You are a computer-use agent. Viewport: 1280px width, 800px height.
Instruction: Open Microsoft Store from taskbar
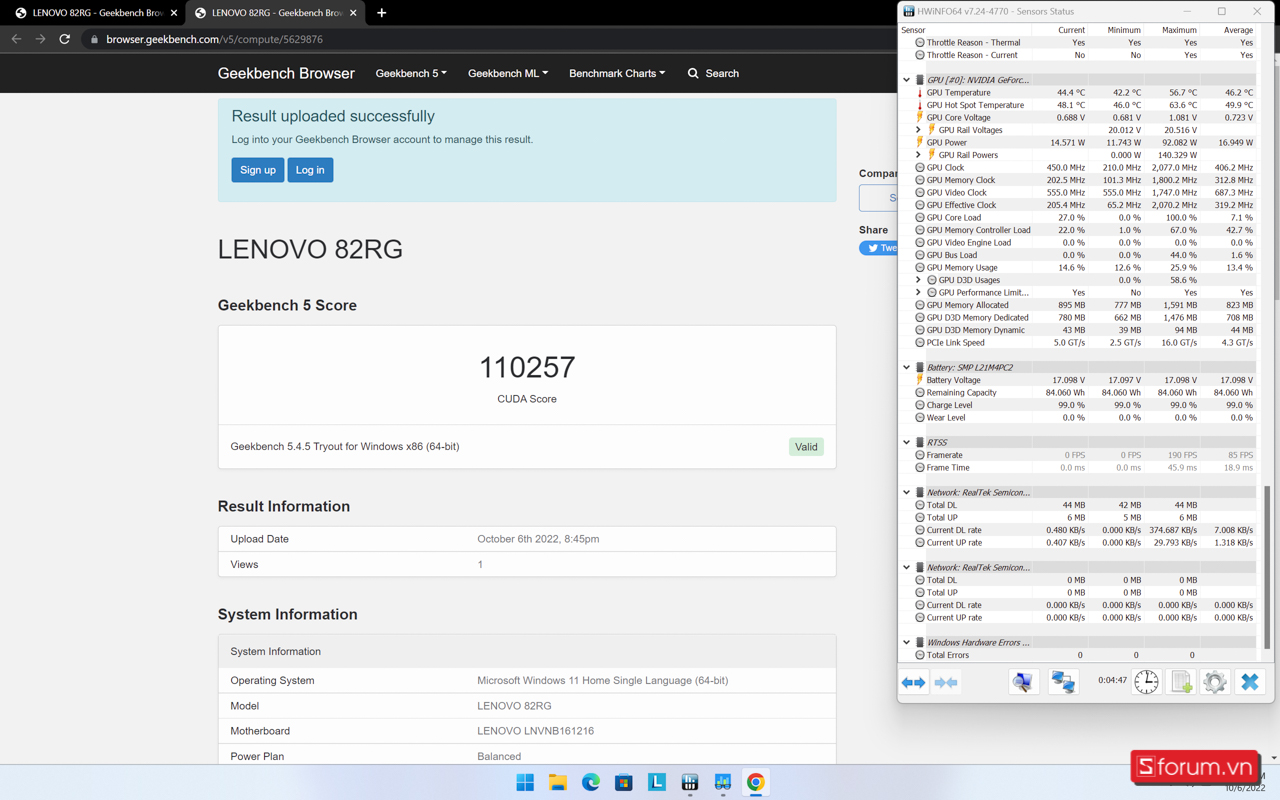624,782
